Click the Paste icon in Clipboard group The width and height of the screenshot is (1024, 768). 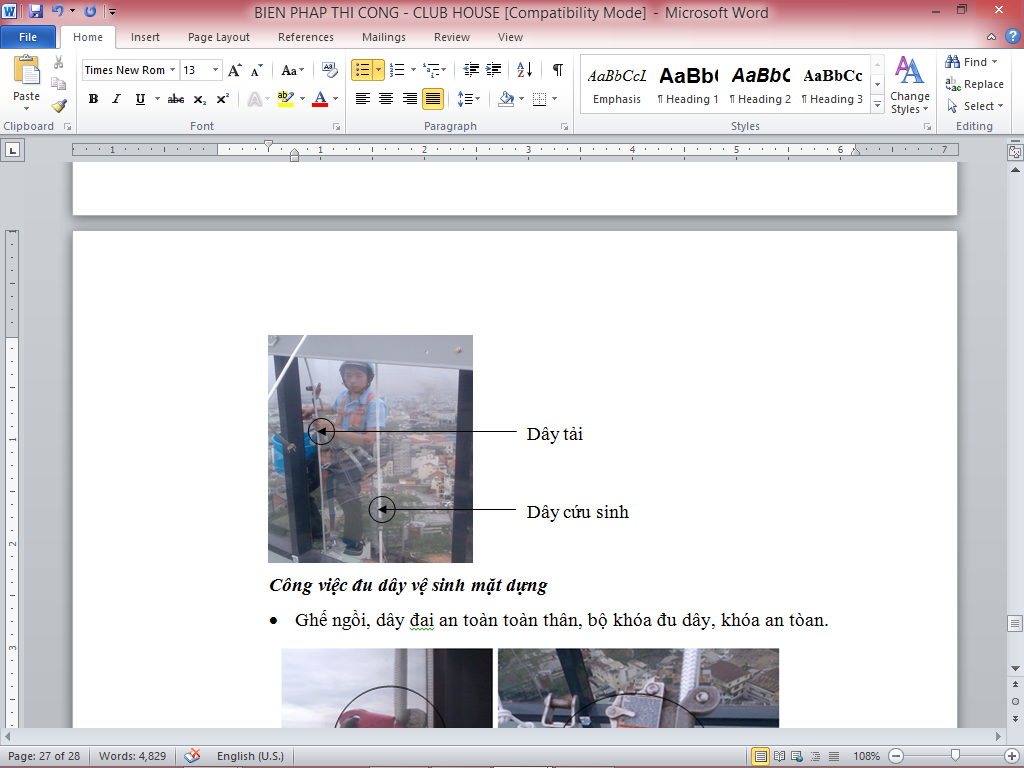(x=26, y=71)
